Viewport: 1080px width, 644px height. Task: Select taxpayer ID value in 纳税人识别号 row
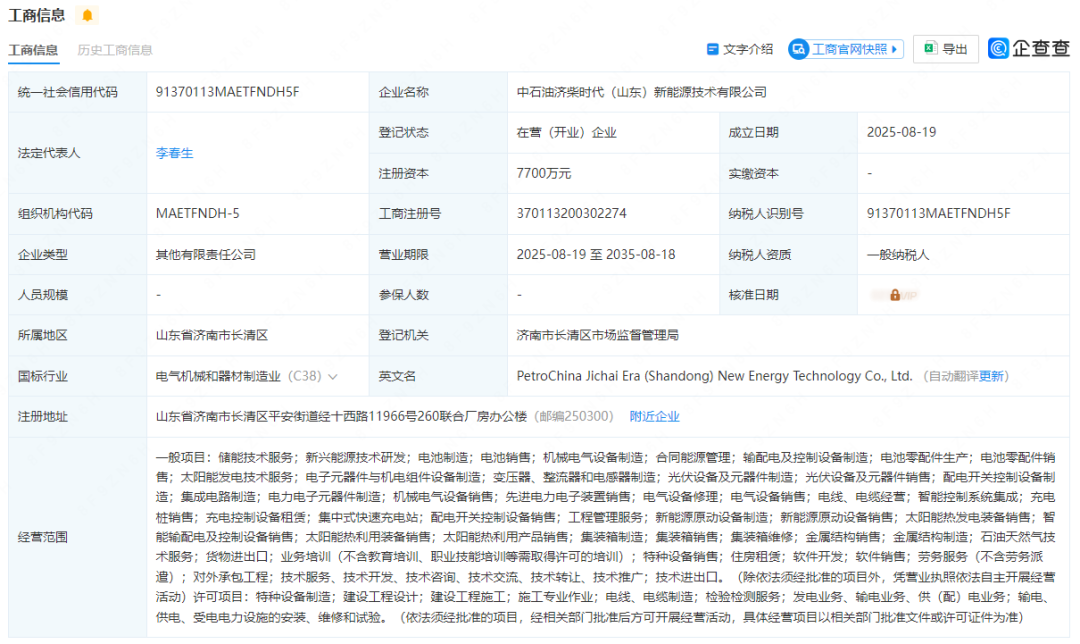click(938, 214)
